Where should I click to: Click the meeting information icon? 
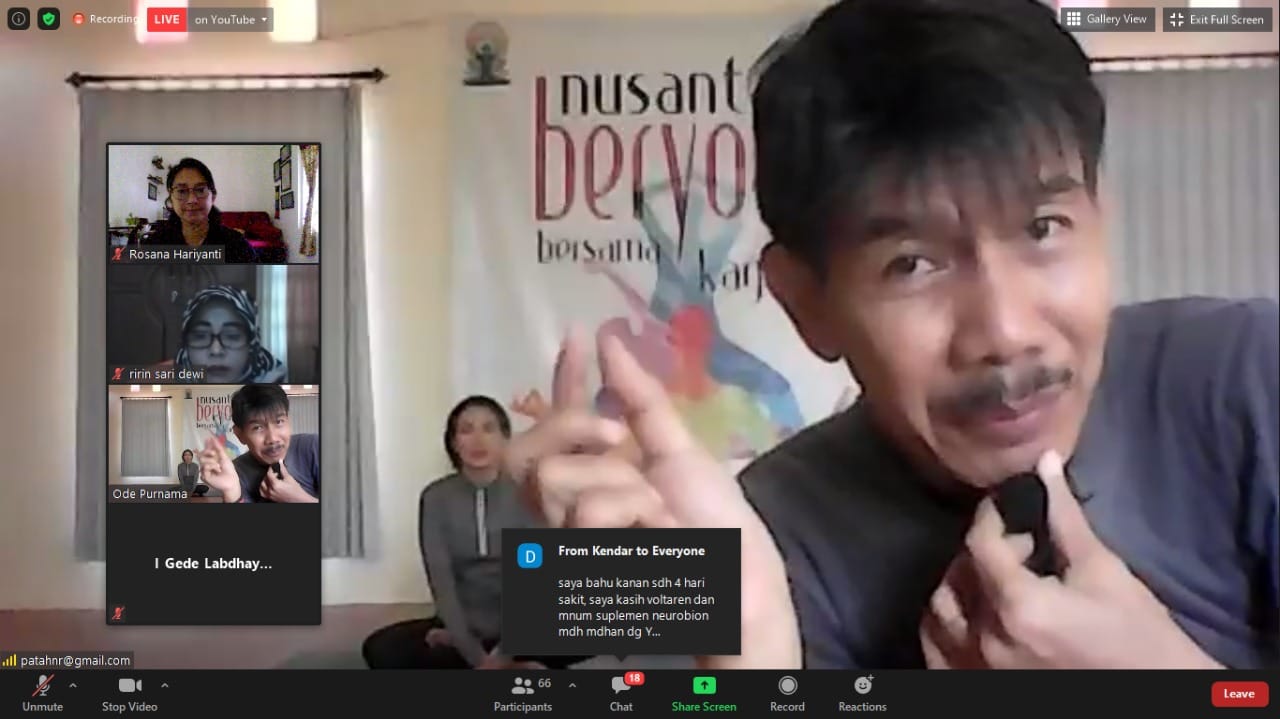(x=18, y=19)
